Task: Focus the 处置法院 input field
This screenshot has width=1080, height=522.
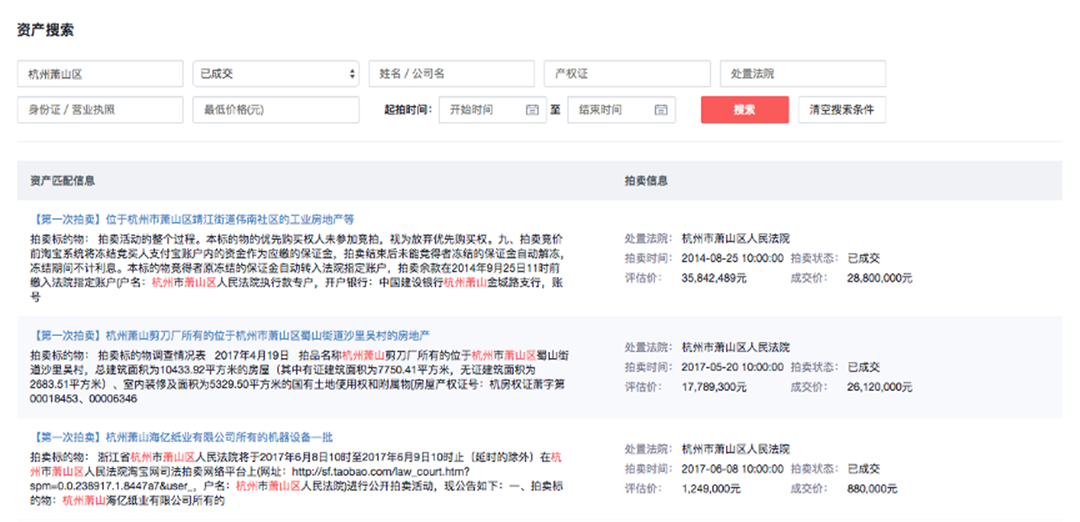Action: [x=803, y=74]
